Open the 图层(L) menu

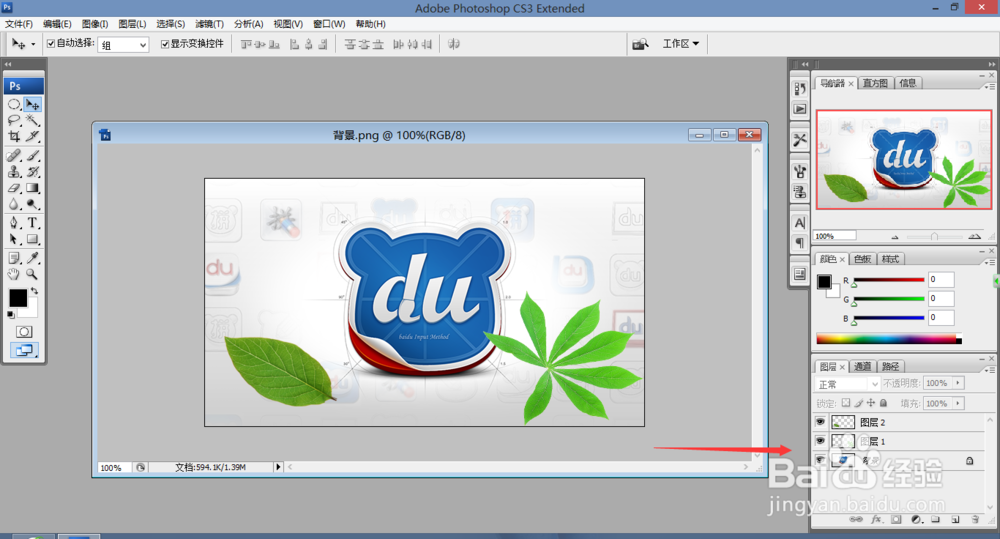132,24
